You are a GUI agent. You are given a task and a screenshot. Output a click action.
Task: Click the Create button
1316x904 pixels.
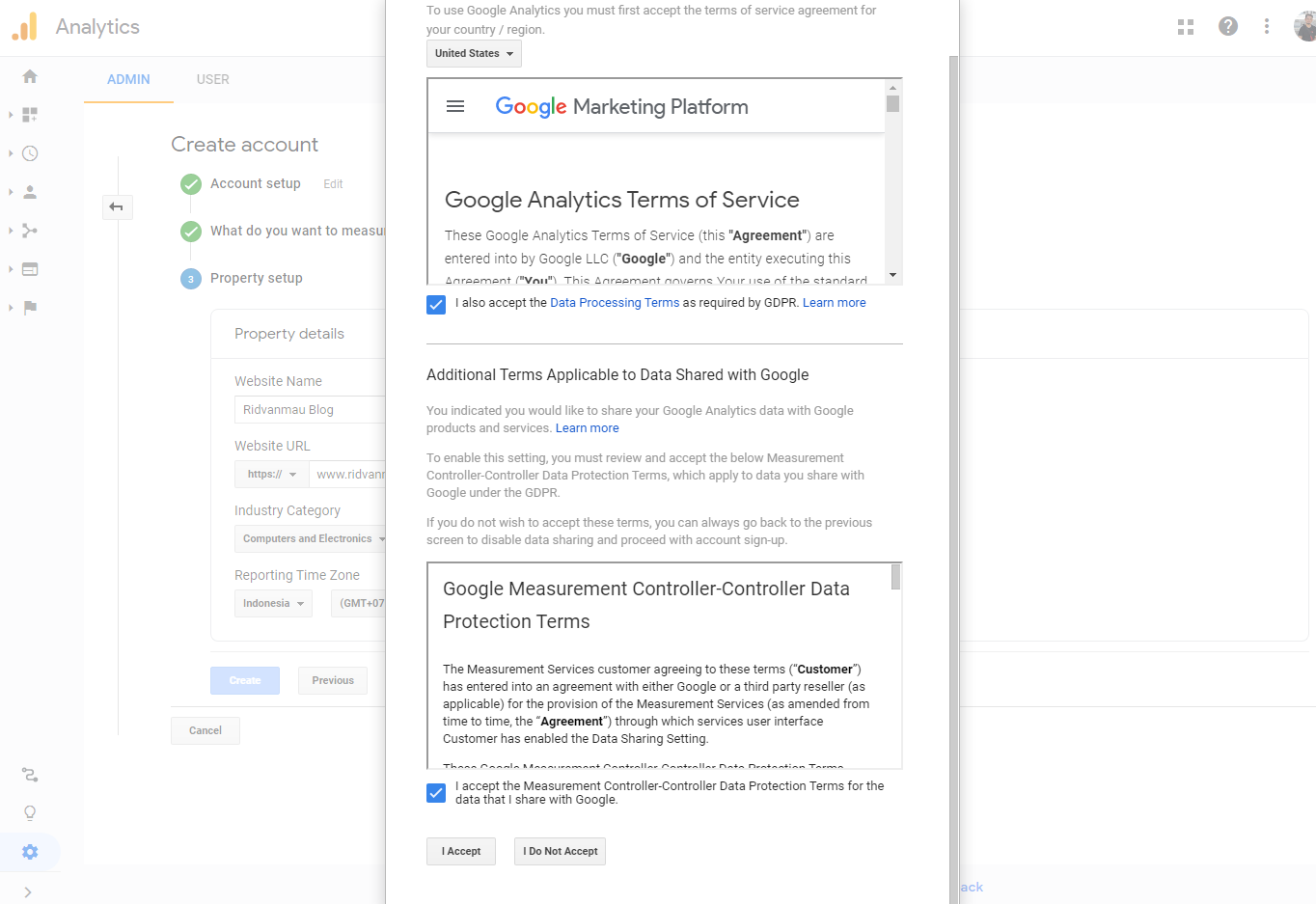click(x=245, y=680)
